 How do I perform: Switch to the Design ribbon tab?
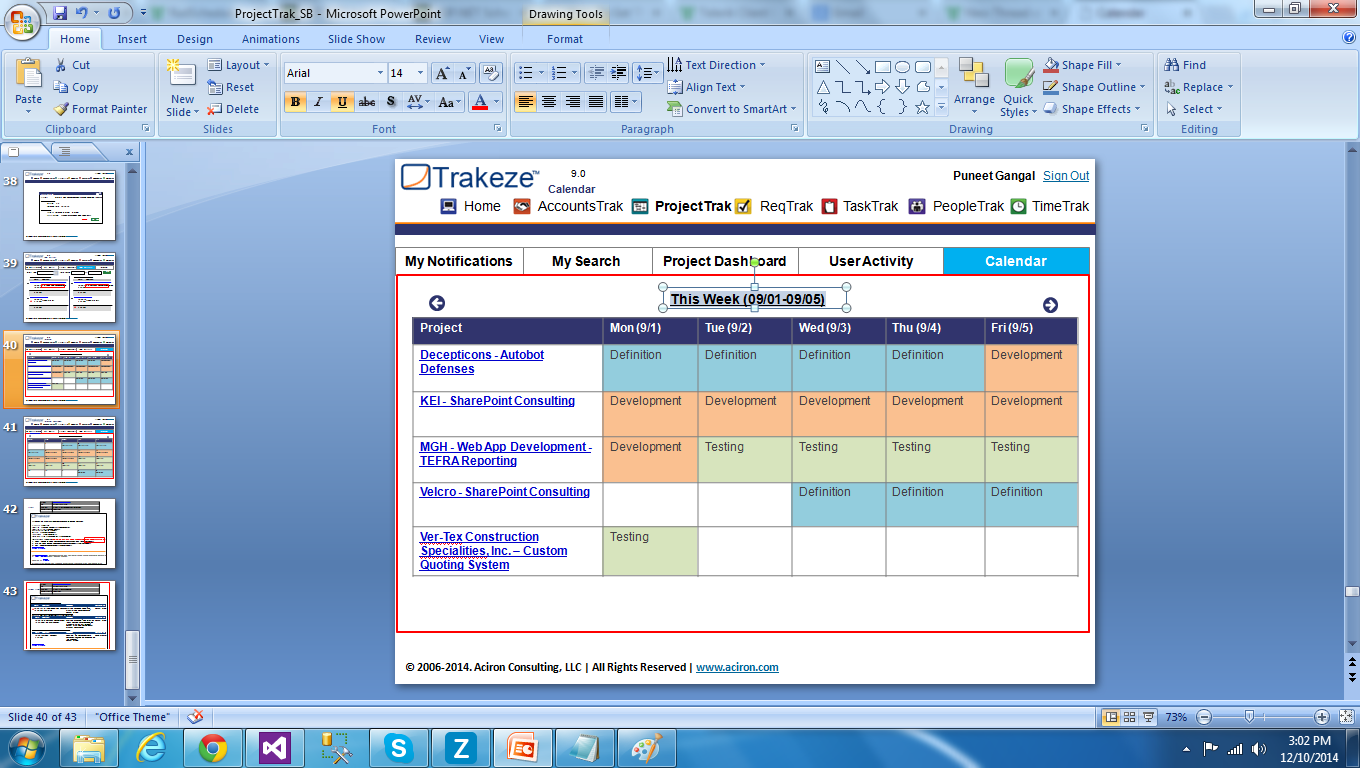tap(195, 39)
